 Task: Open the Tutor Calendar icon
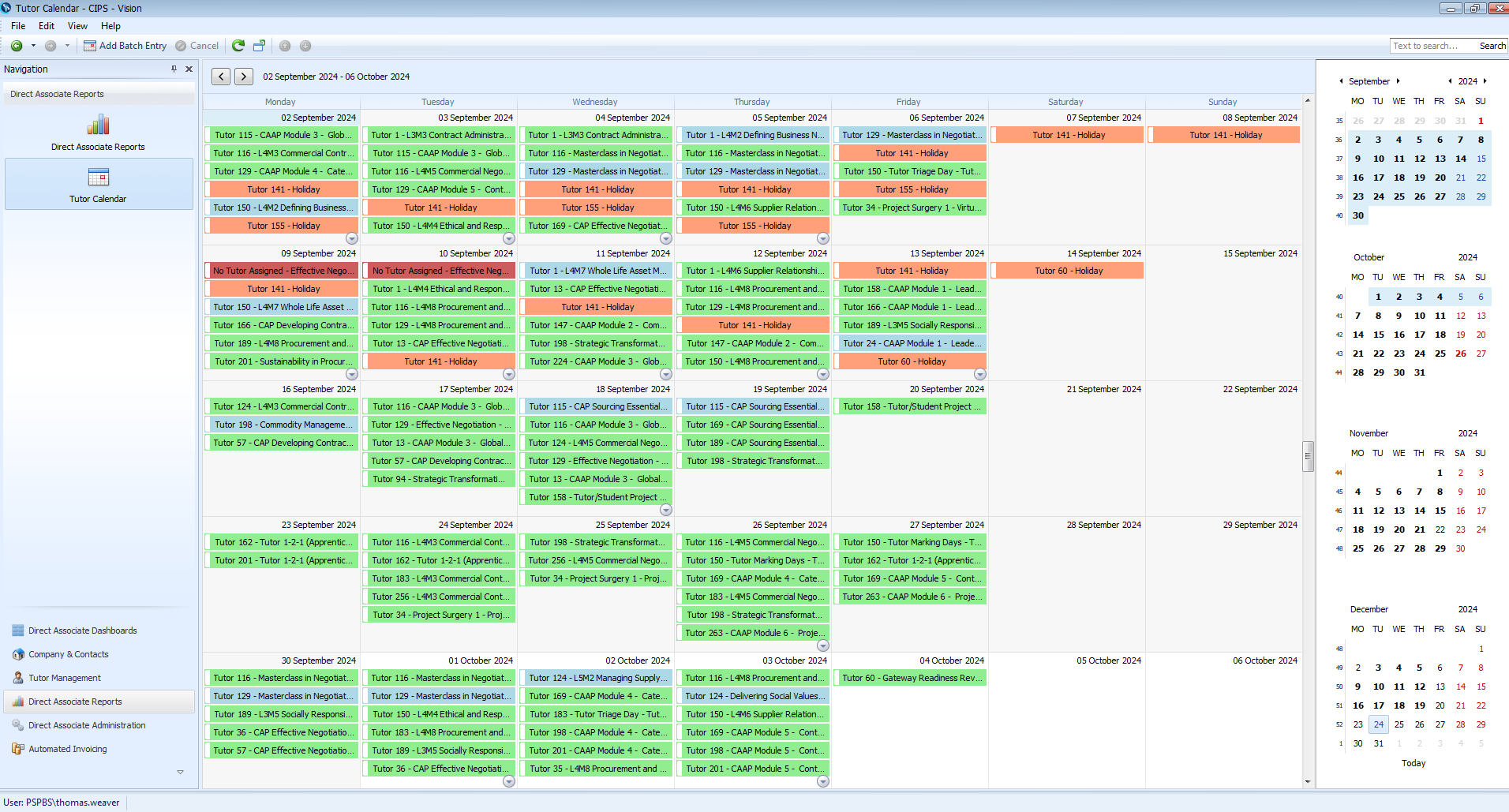click(98, 177)
